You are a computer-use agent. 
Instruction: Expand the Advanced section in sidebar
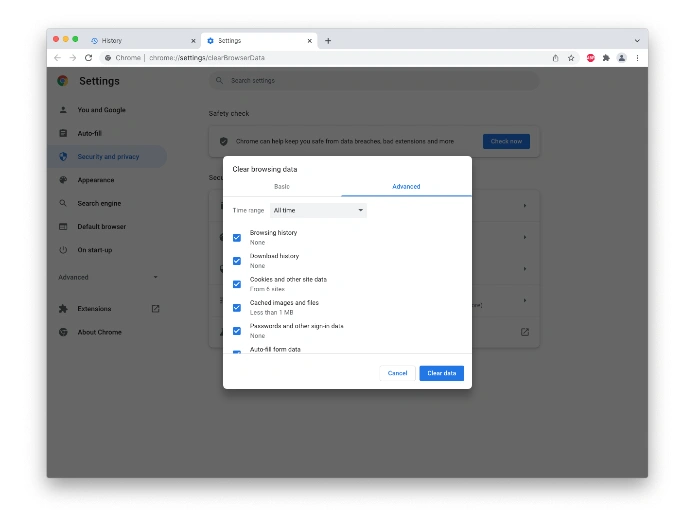[x=108, y=277]
